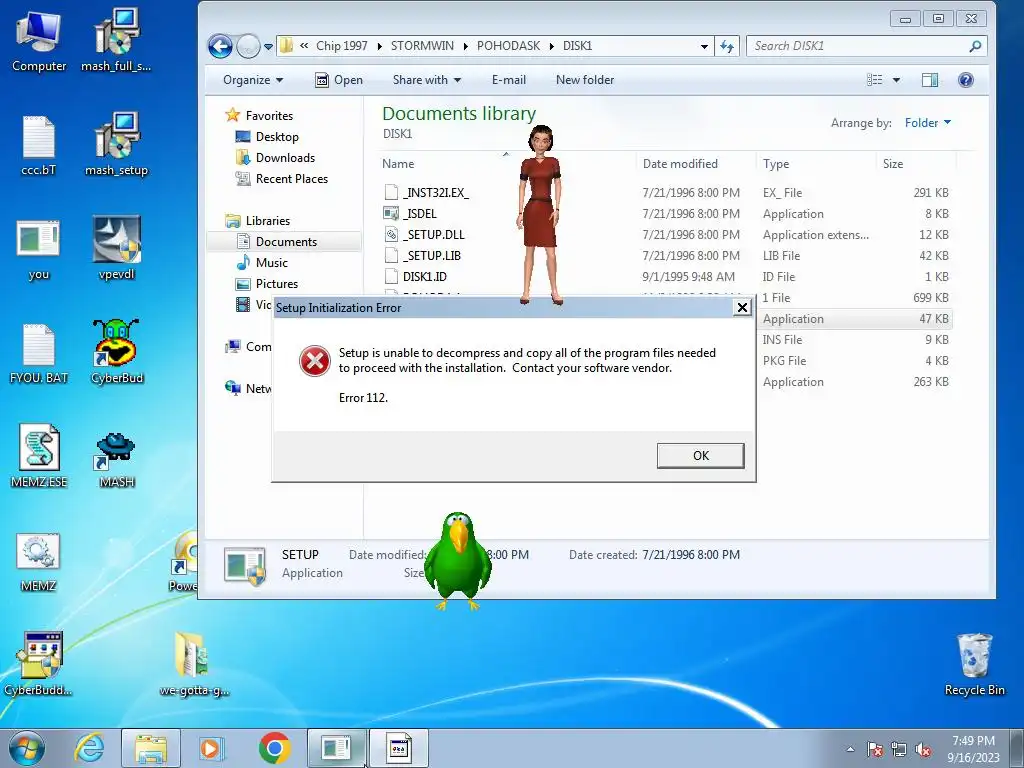Viewport: 1024px width, 768px height.
Task: Click OK in the error dialog
Action: point(701,456)
